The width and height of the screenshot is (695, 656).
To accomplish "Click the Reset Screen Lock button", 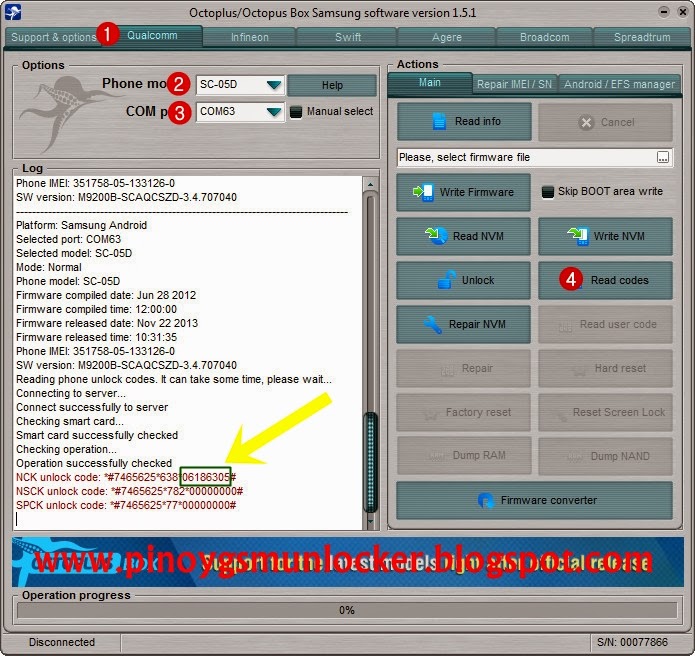I will pyautogui.click(x=605, y=412).
